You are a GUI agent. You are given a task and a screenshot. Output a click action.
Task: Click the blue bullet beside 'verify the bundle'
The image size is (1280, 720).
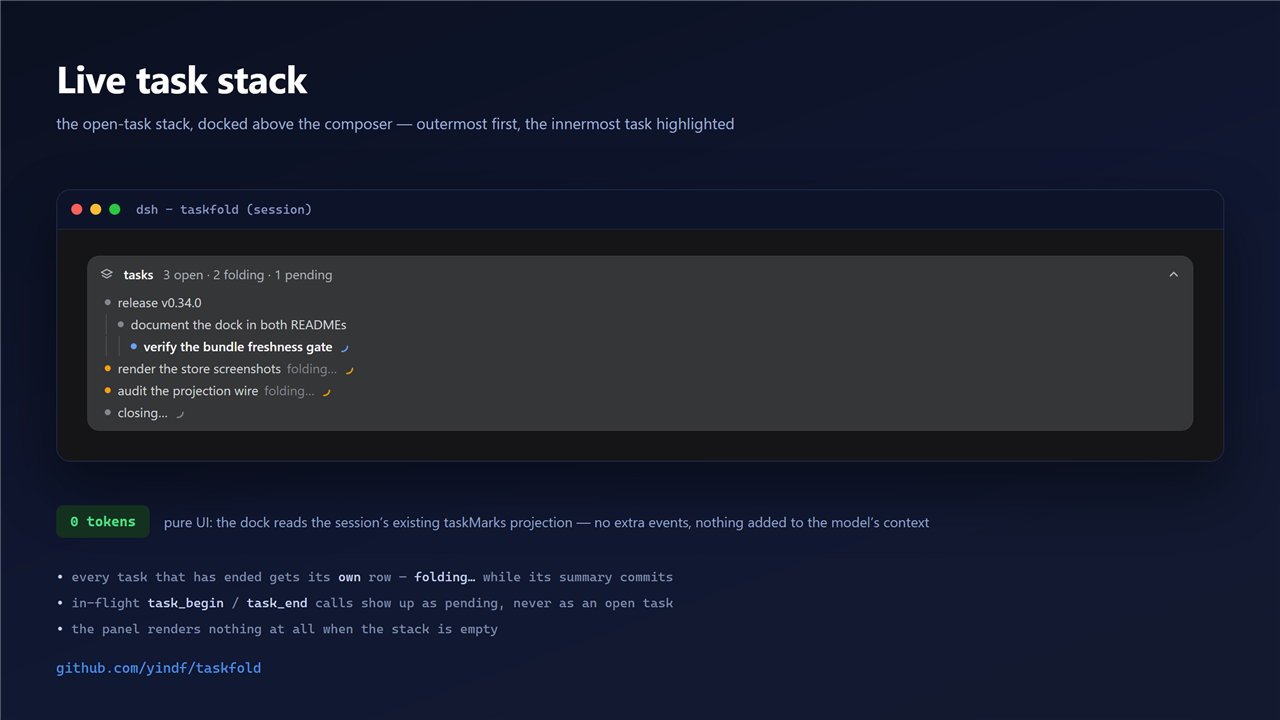tap(134, 347)
